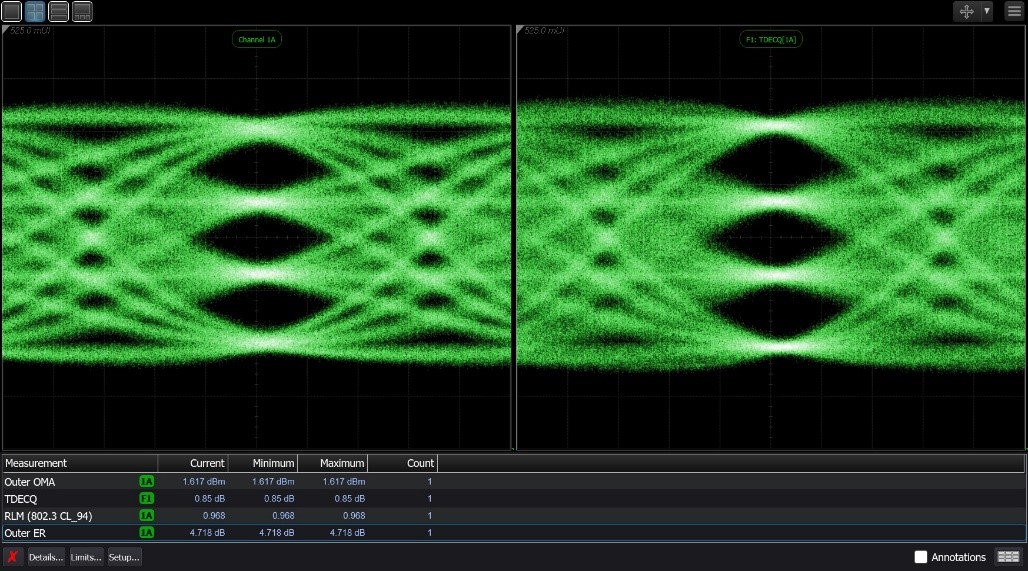Expand the dropdown arrow beside pan tool
1028x571 pixels.
987,11
